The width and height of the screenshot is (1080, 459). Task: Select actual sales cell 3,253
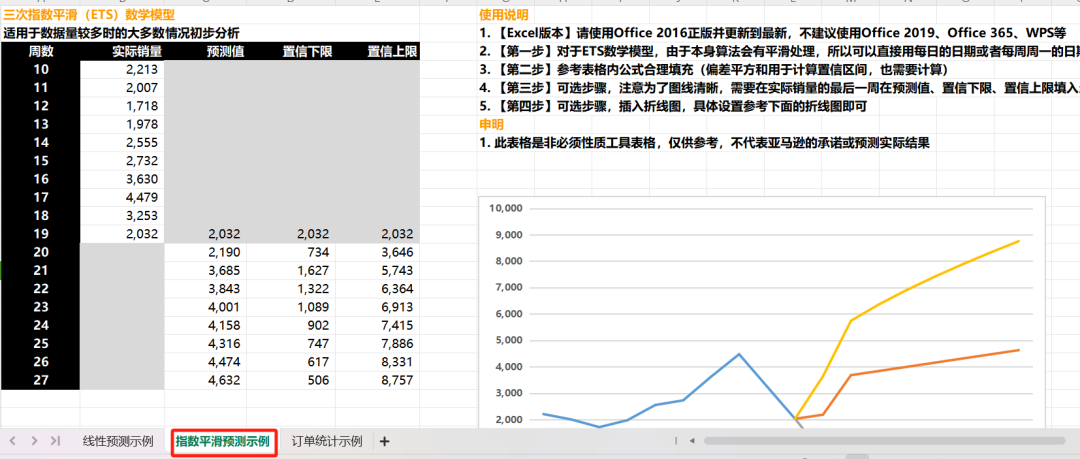[x=122, y=216]
